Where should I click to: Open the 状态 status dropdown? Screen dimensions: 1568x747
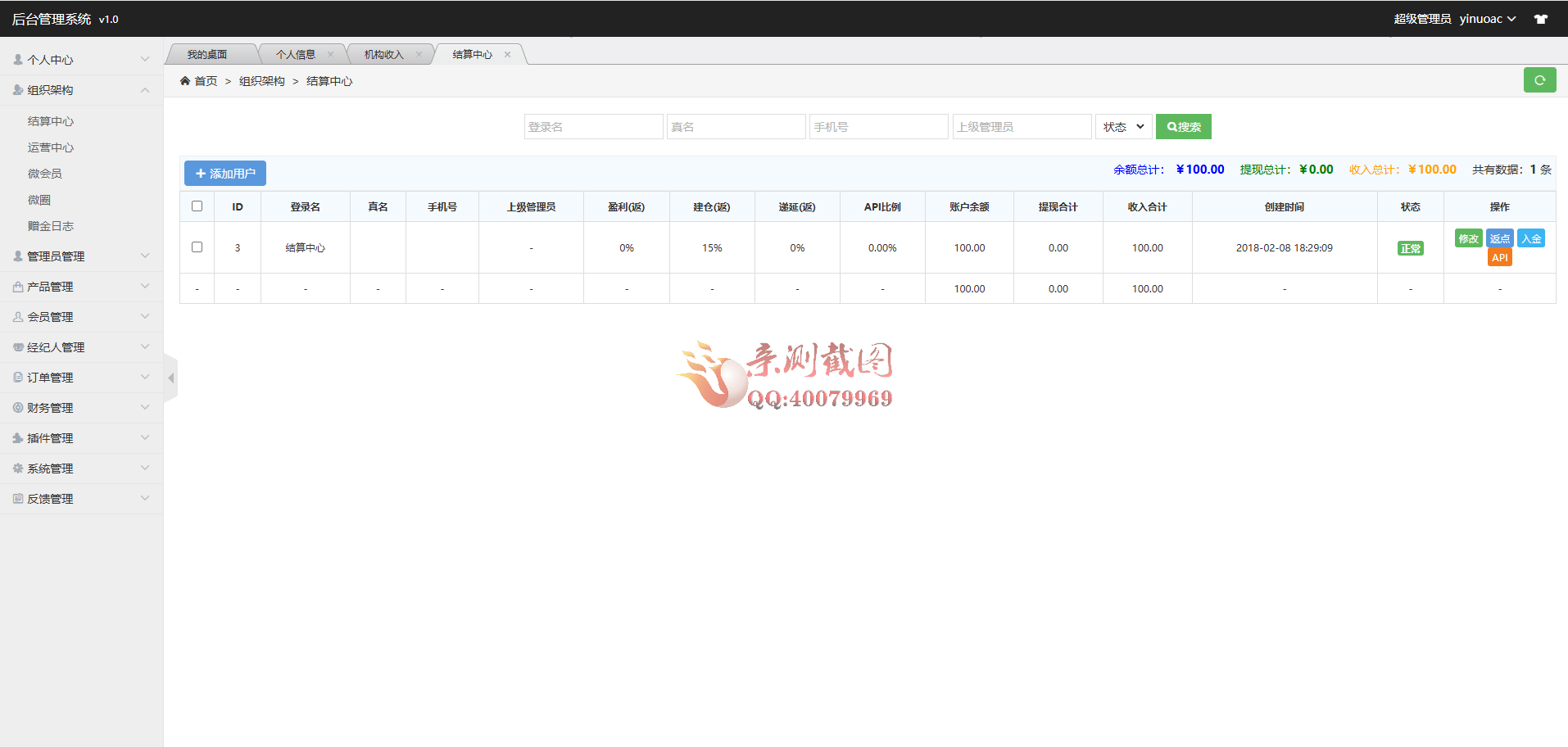(1123, 127)
